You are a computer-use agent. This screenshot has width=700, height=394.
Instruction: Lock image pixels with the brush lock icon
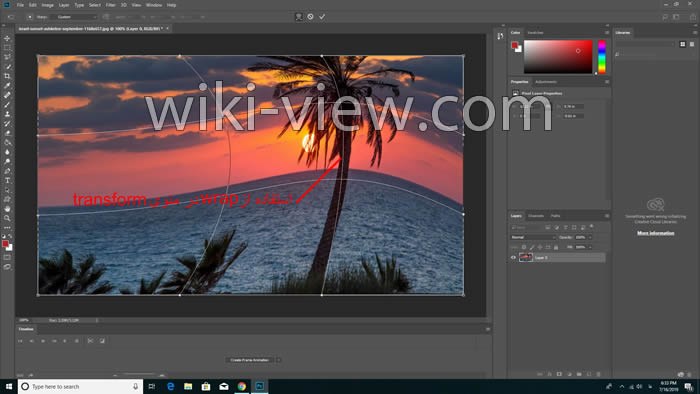(x=532, y=247)
